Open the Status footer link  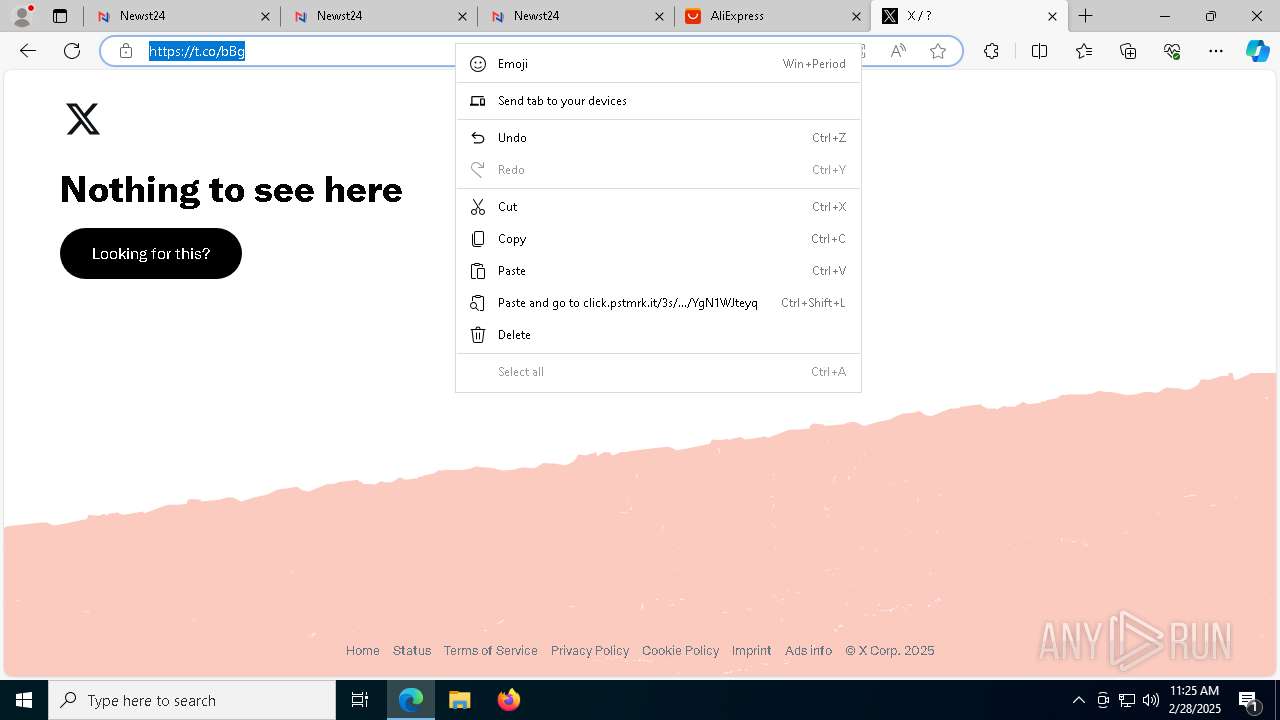(x=412, y=651)
